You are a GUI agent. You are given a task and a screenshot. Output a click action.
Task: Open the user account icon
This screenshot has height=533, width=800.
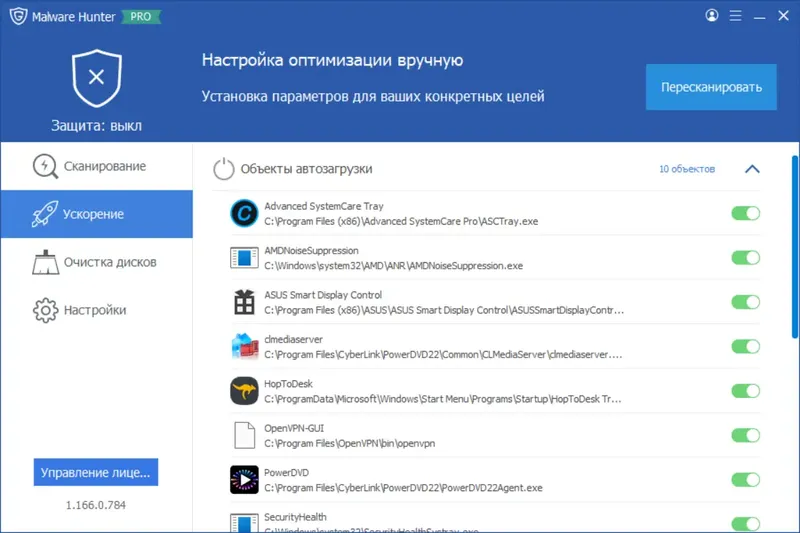[712, 15]
